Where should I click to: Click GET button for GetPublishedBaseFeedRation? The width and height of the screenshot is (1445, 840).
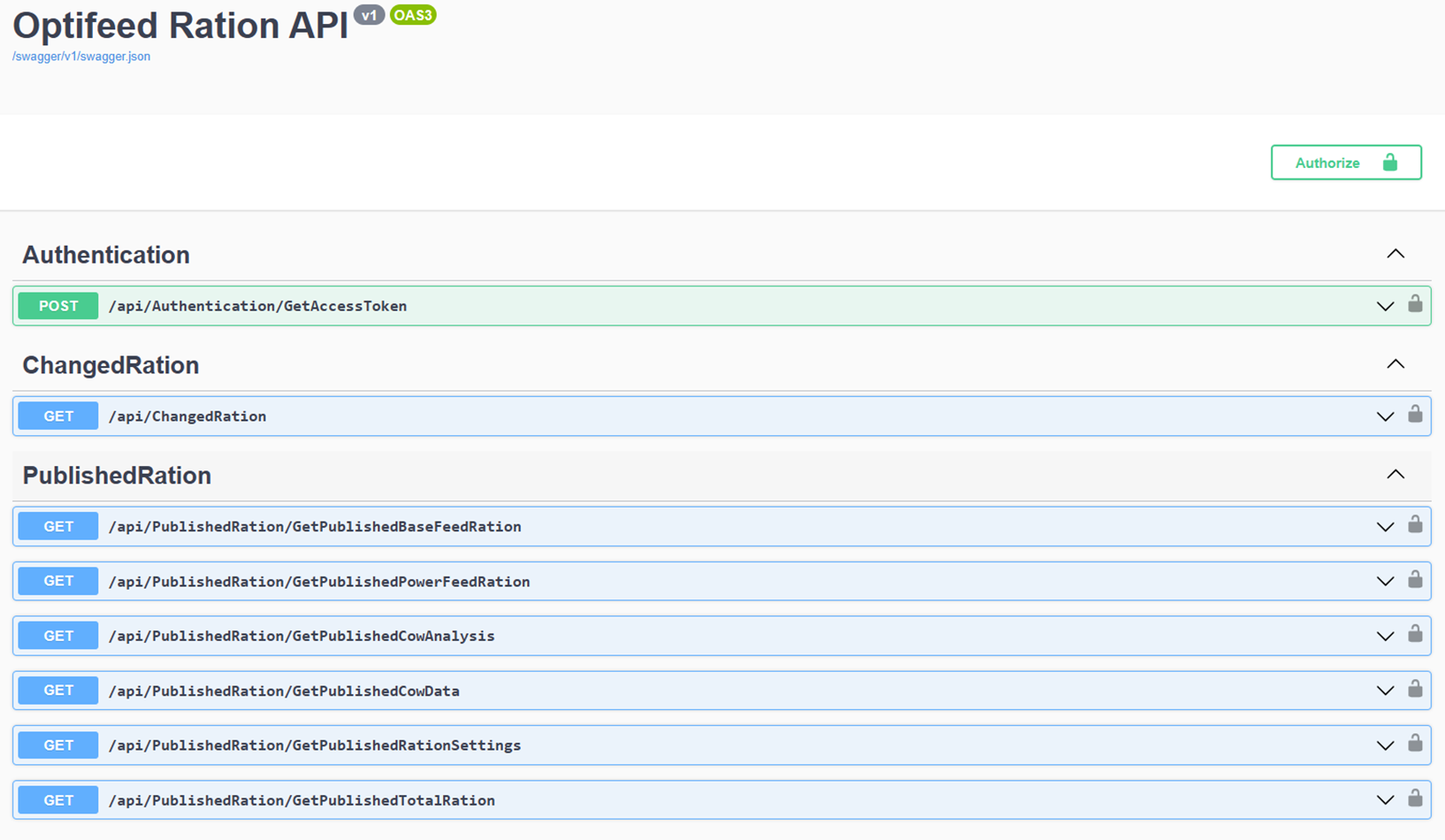point(58,527)
